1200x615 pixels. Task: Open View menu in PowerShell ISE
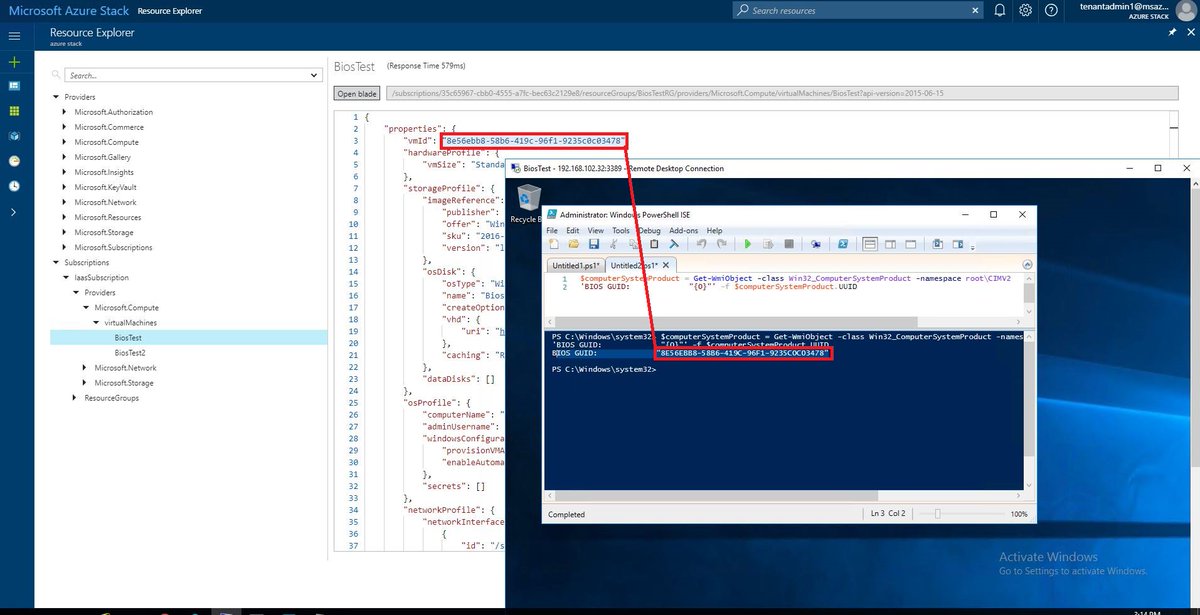[x=598, y=230]
